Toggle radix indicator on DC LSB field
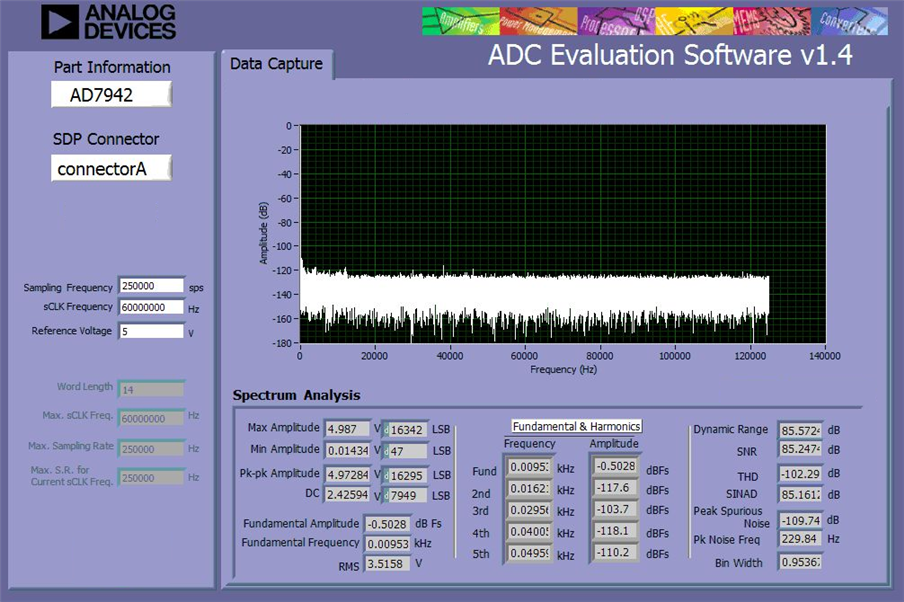 (x=386, y=496)
